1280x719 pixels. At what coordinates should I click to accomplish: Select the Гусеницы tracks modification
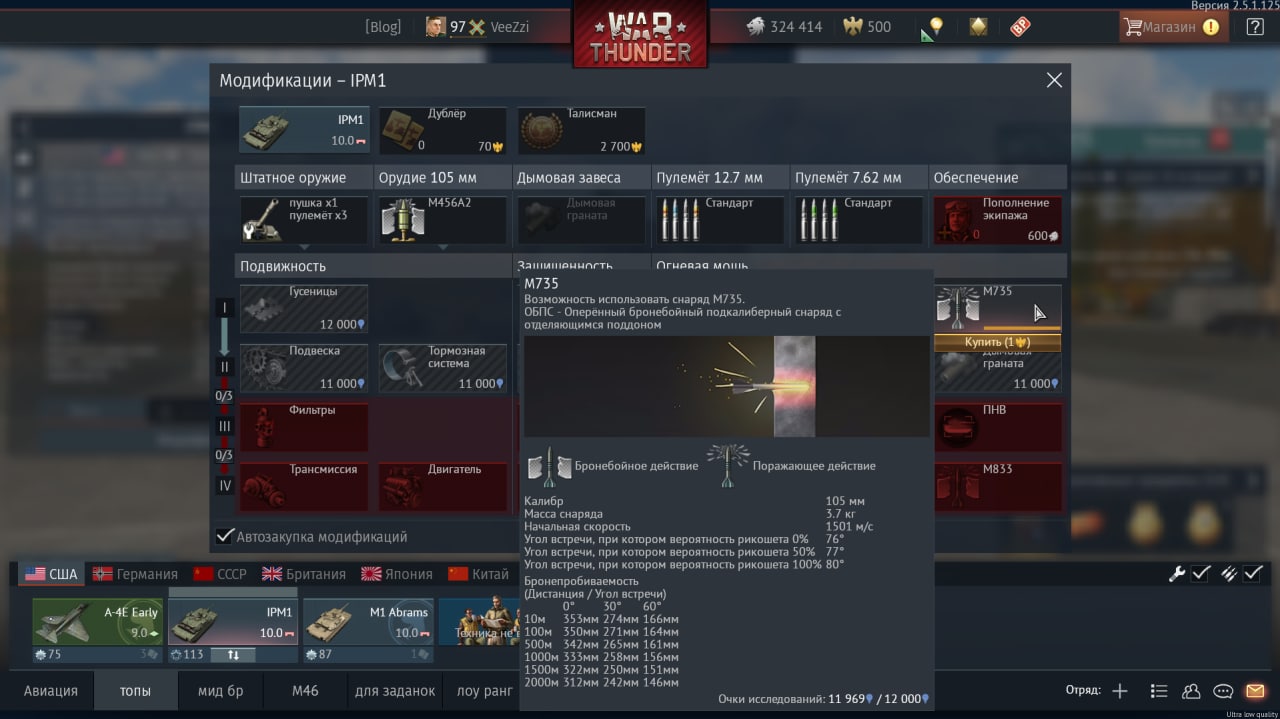tap(303, 308)
